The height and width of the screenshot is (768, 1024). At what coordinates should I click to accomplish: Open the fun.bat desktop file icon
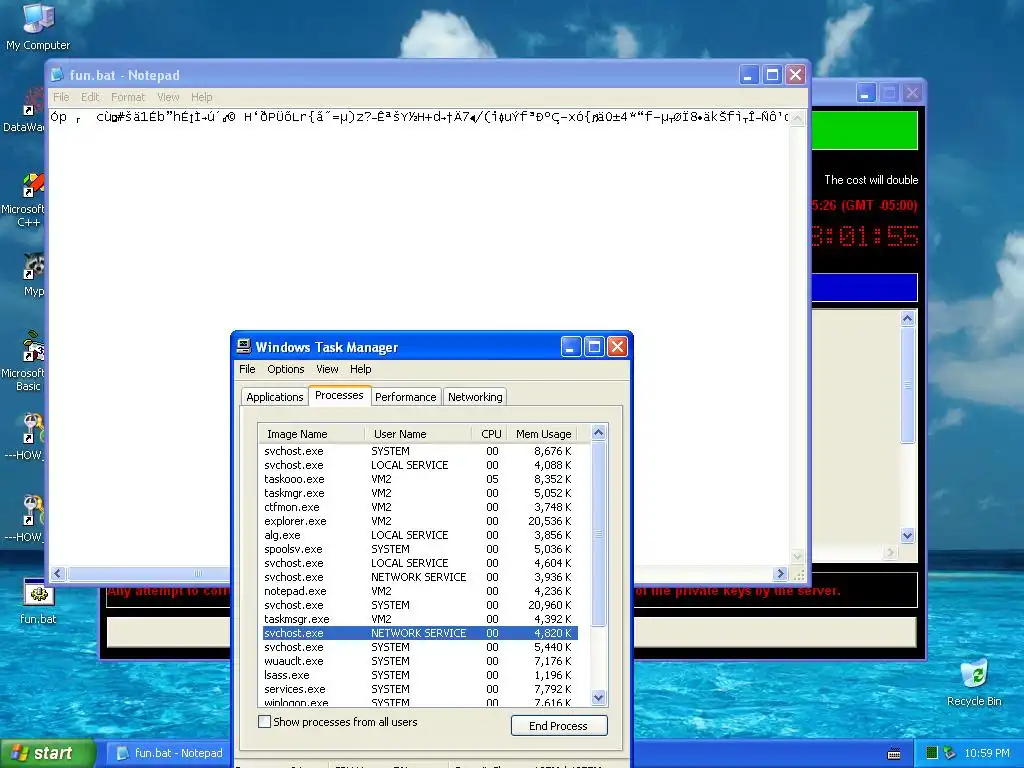[38, 601]
